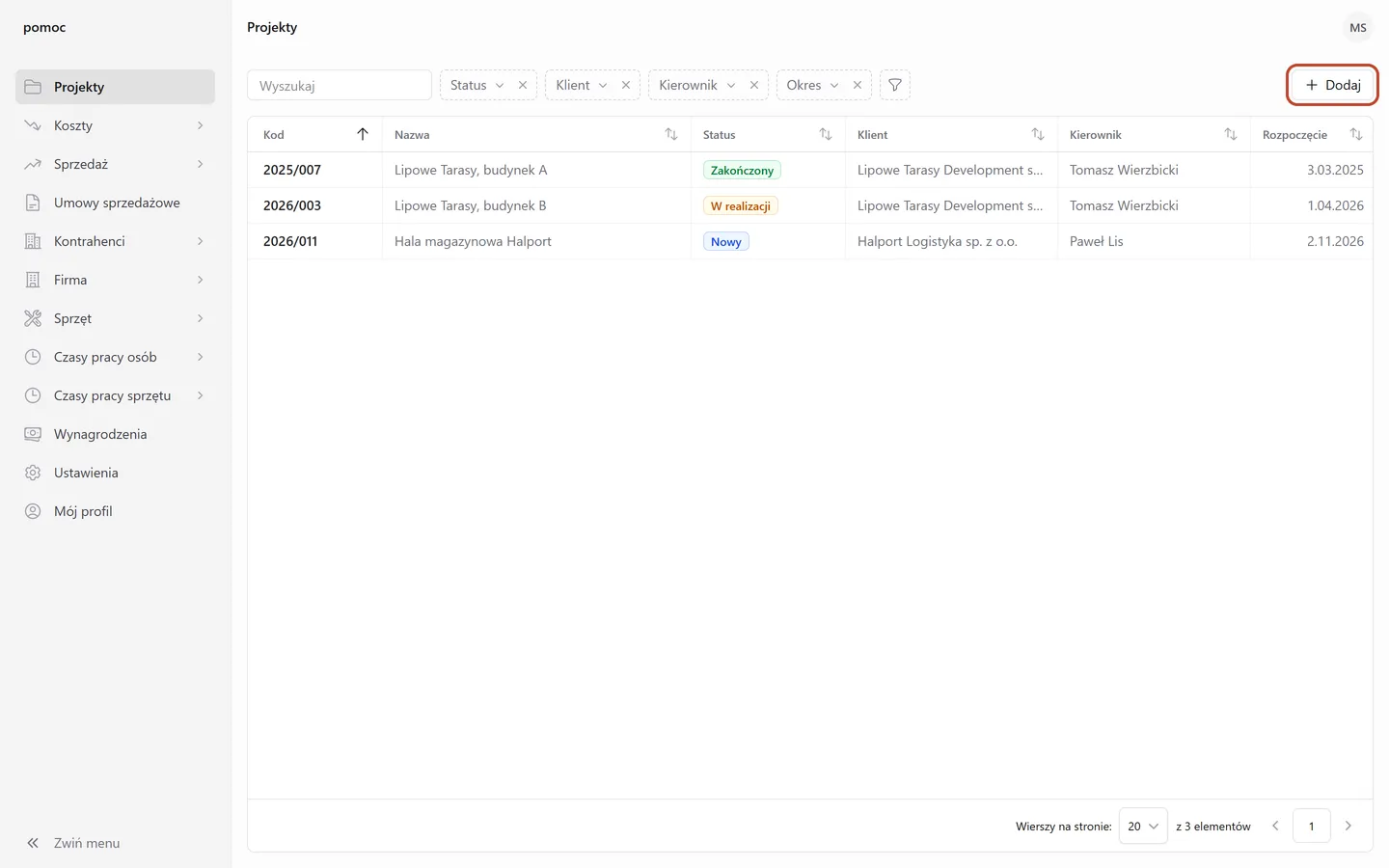
Task: Sort by the Klient column arrows
Action: click(x=1038, y=134)
